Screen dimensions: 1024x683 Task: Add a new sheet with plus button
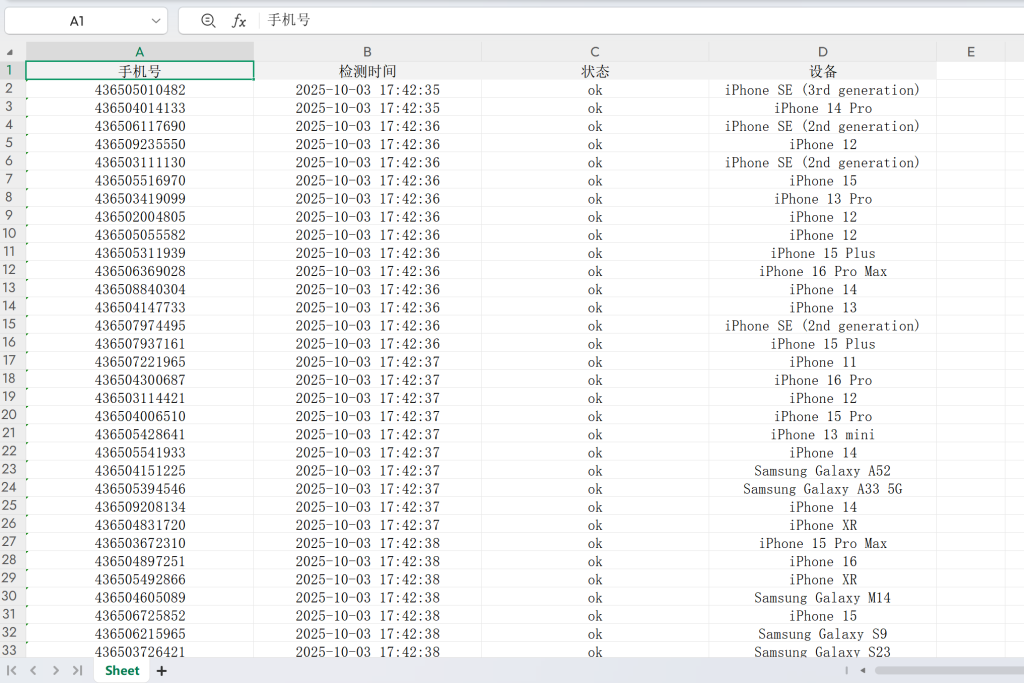point(161,671)
